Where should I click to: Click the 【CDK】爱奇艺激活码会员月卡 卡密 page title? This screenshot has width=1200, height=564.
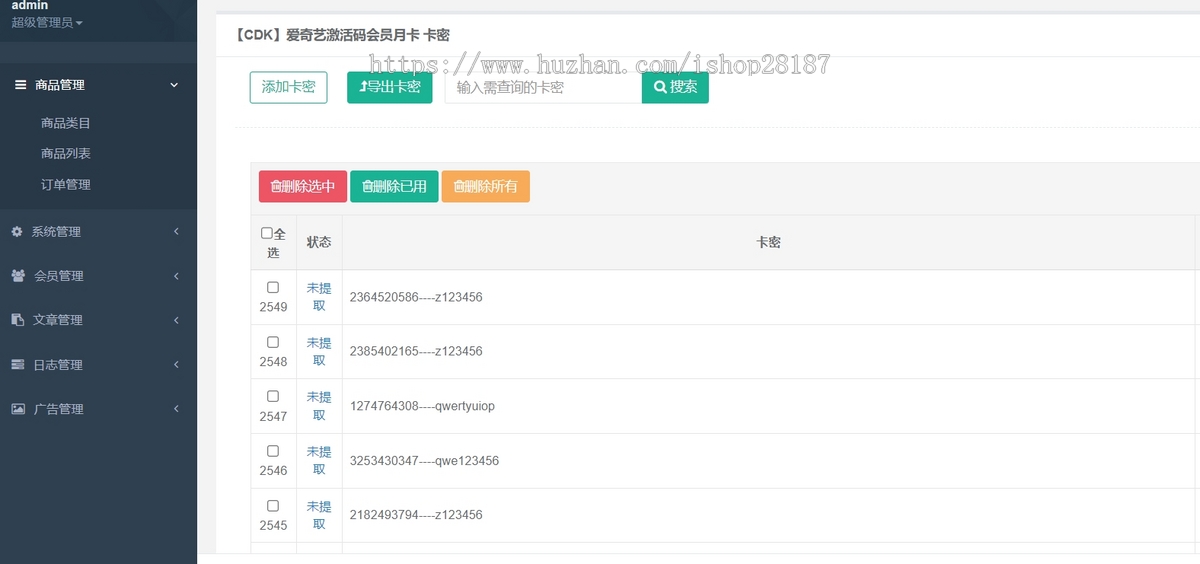click(x=341, y=35)
